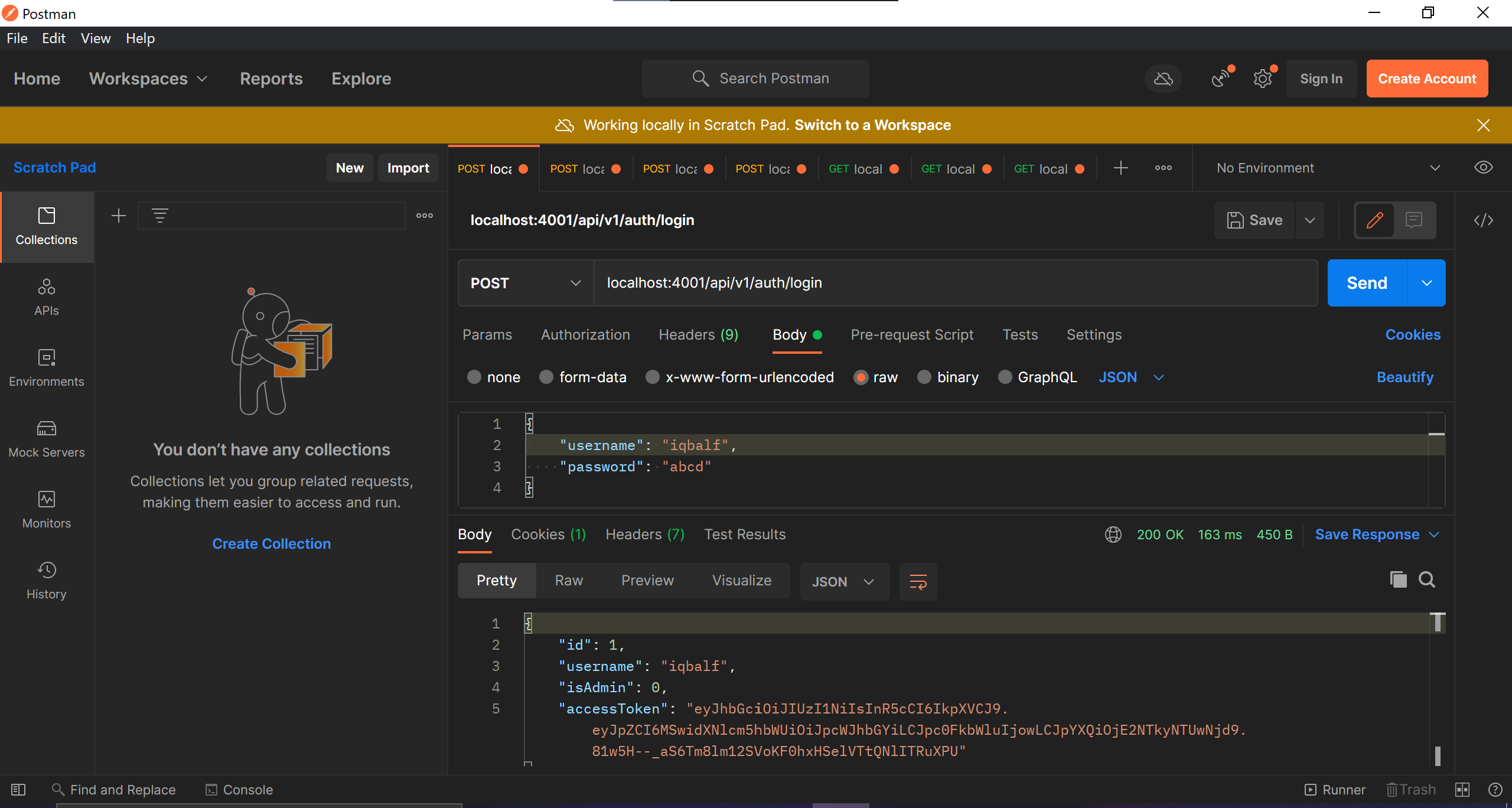Expand the Workspaces menu
Screen dimensions: 1512x808
coord(148,79)
